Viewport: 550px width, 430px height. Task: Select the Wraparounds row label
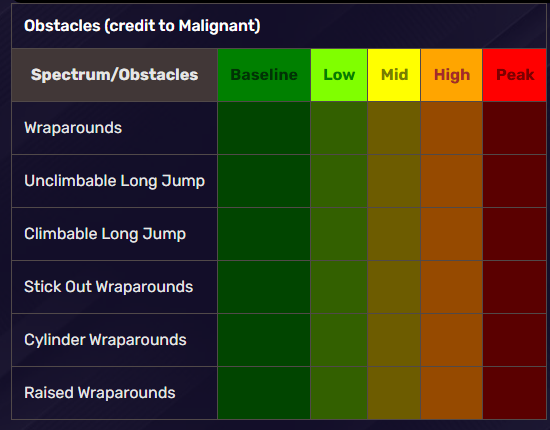point(73,128)
